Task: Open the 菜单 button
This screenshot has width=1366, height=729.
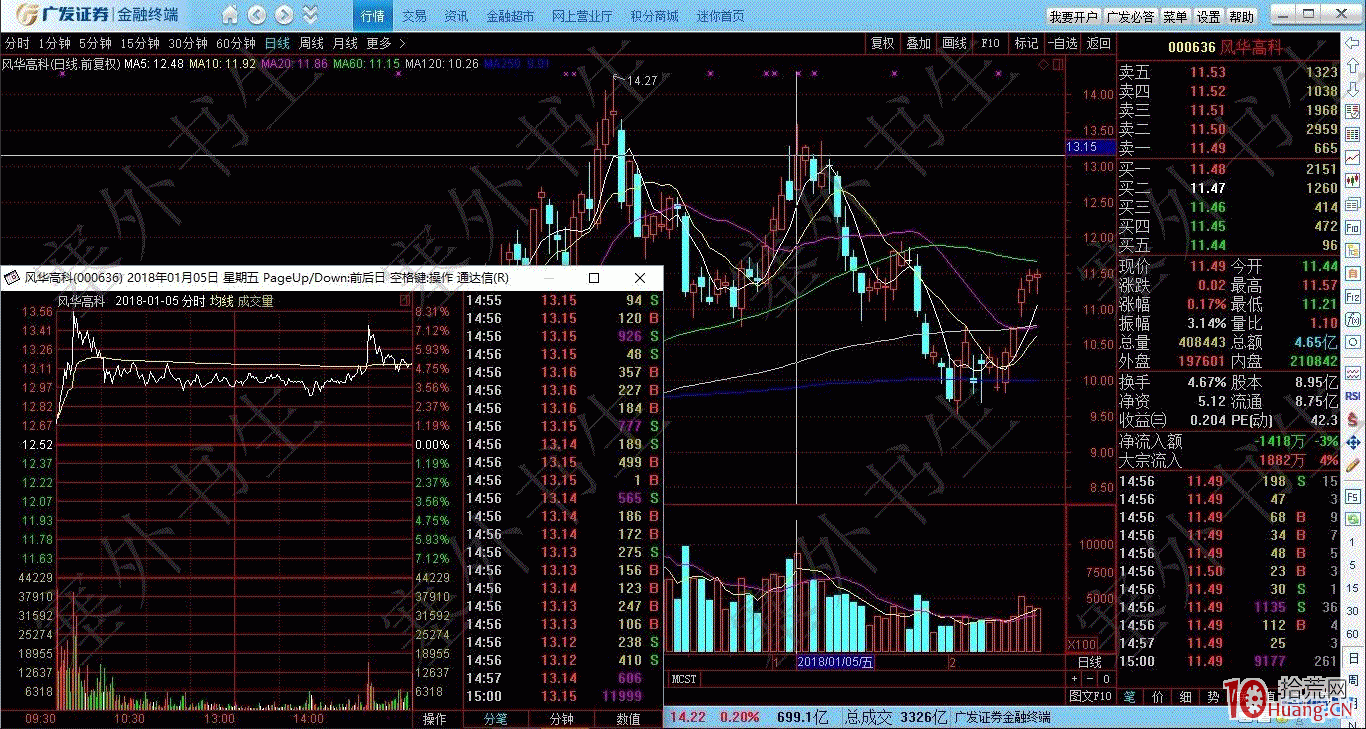Action: 1175,16
